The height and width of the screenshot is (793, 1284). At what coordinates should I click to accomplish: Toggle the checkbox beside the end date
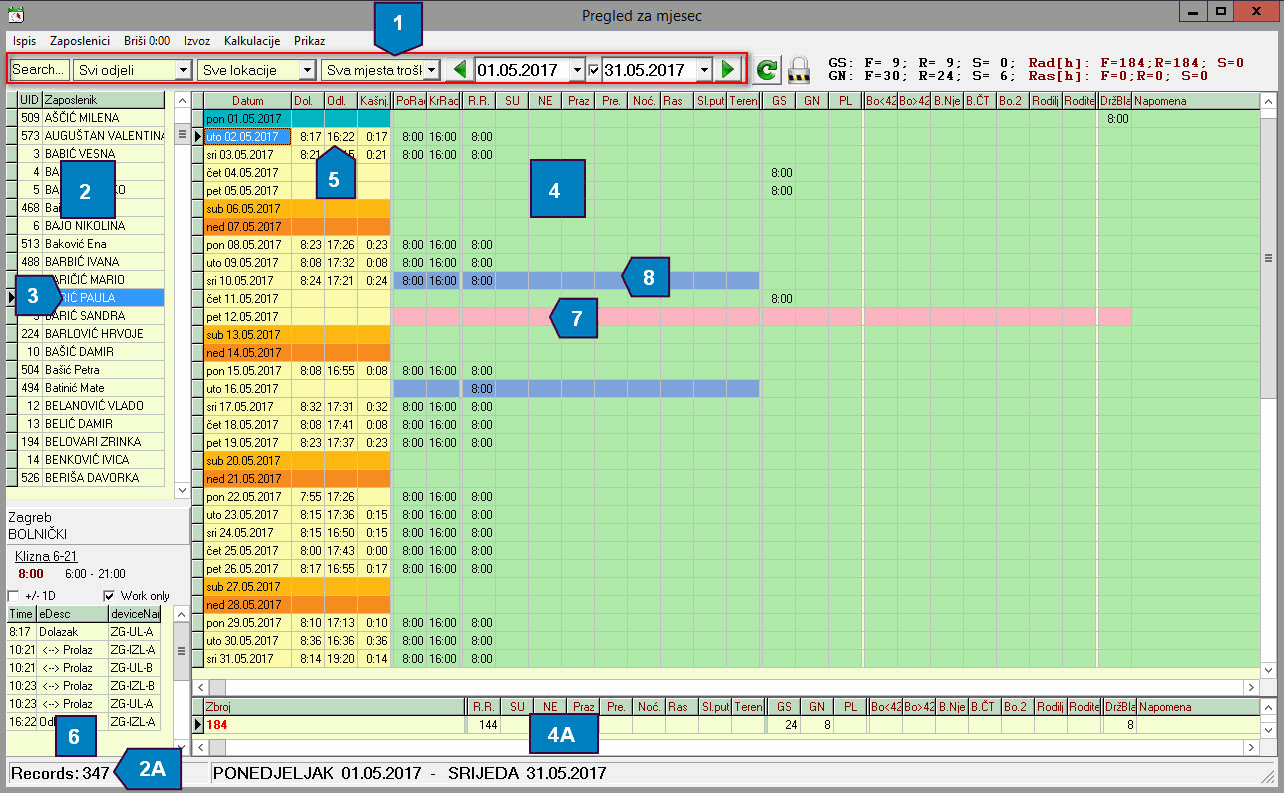(x=594, y=71)
